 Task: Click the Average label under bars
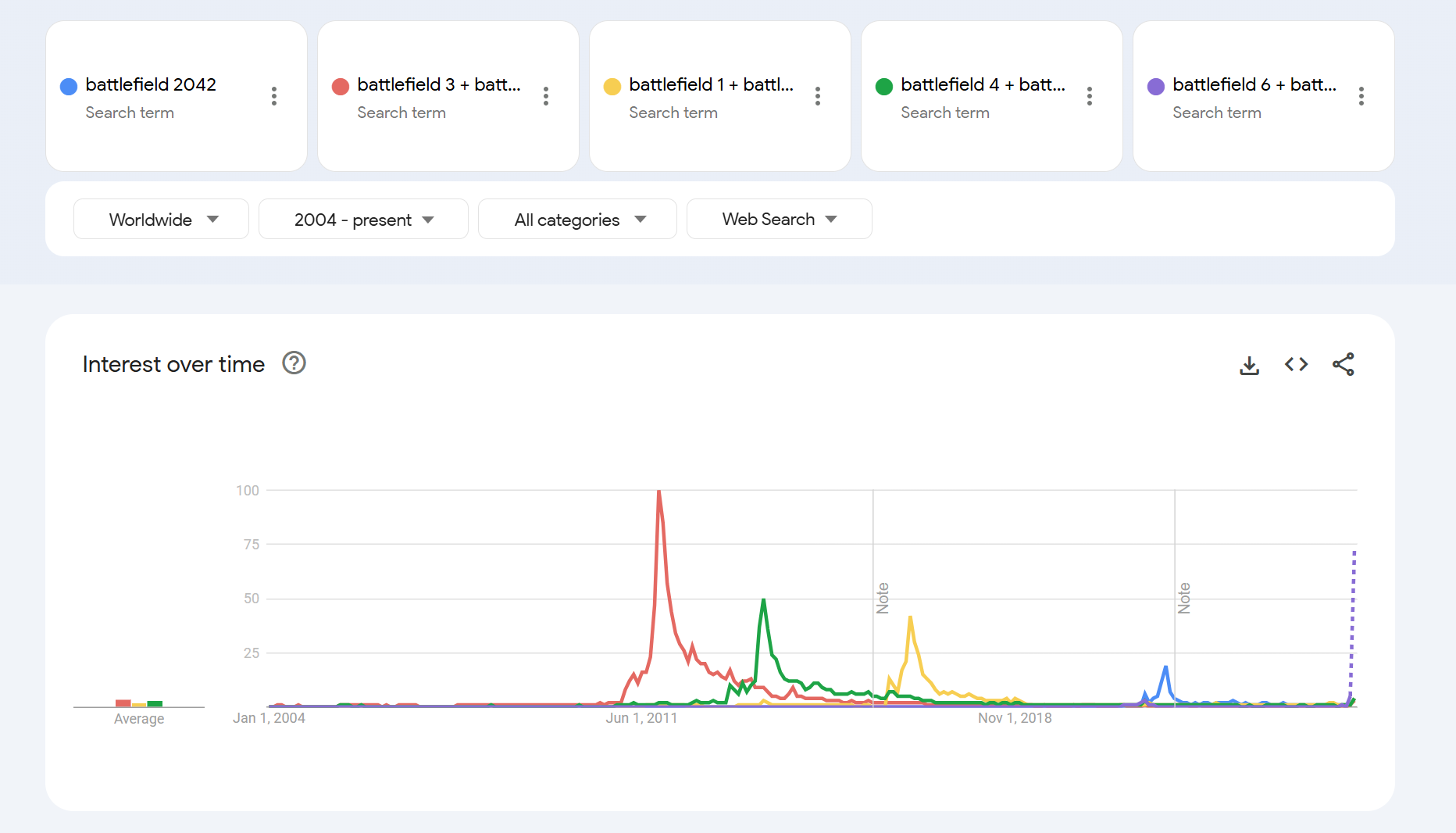point(139,719)
